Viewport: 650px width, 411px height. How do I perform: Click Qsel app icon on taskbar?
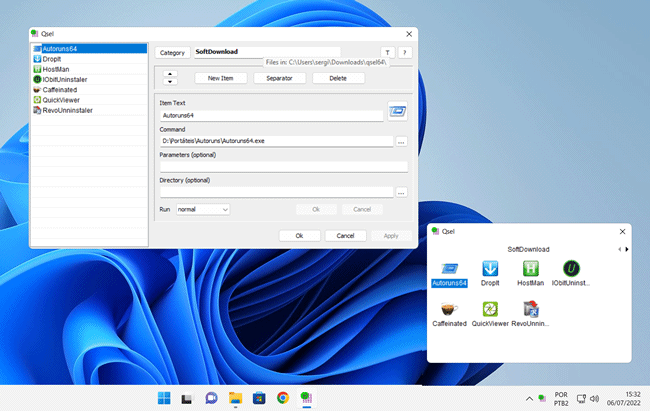point(307,398)
